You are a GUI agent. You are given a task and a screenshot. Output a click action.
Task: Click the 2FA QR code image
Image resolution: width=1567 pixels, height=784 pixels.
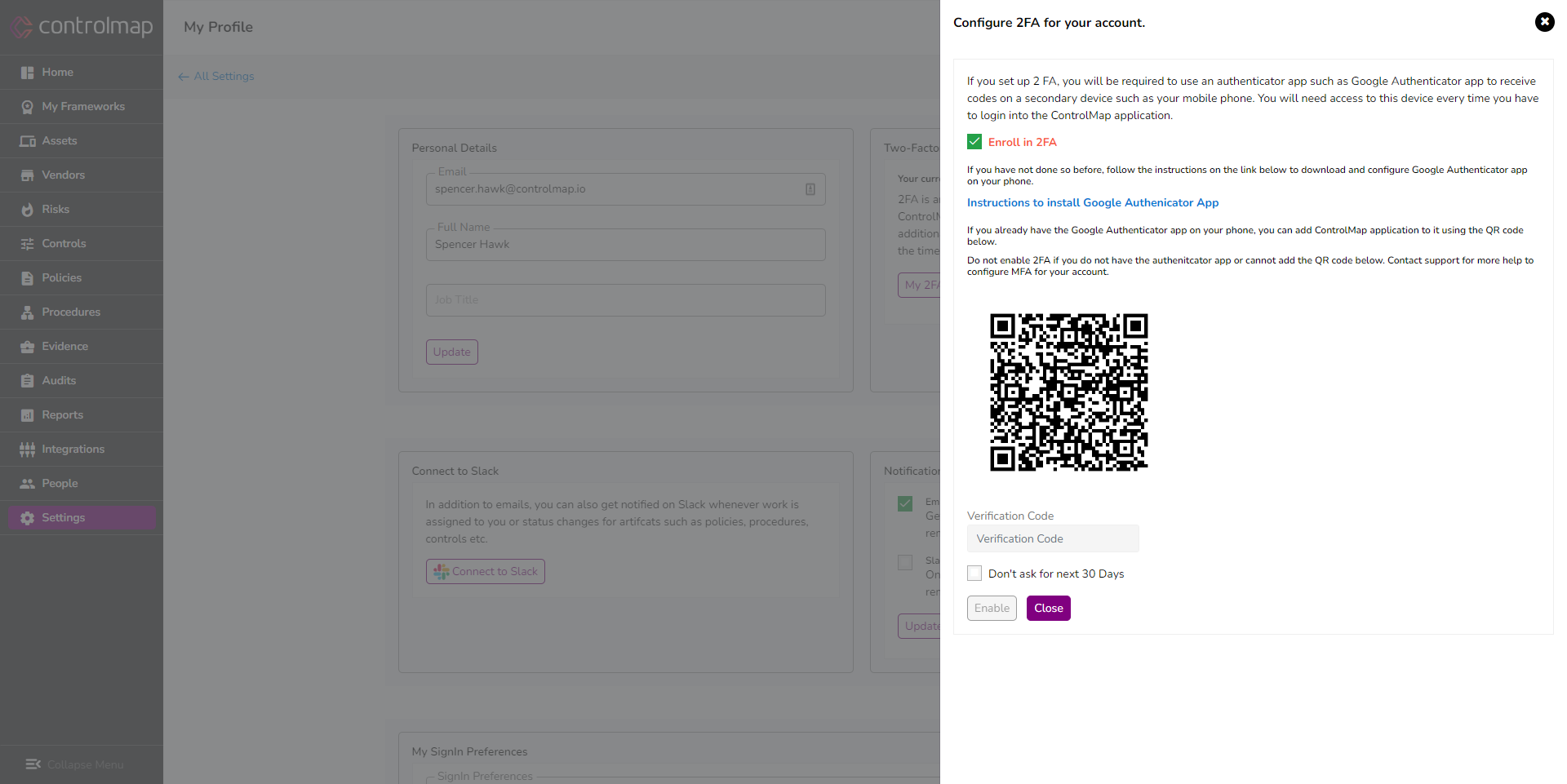(x=1069, y=392)
